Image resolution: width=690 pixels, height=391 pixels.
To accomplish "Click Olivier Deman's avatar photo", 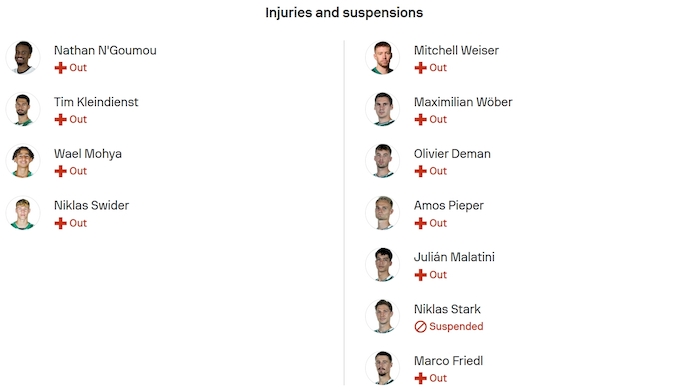I will [382, 161].
